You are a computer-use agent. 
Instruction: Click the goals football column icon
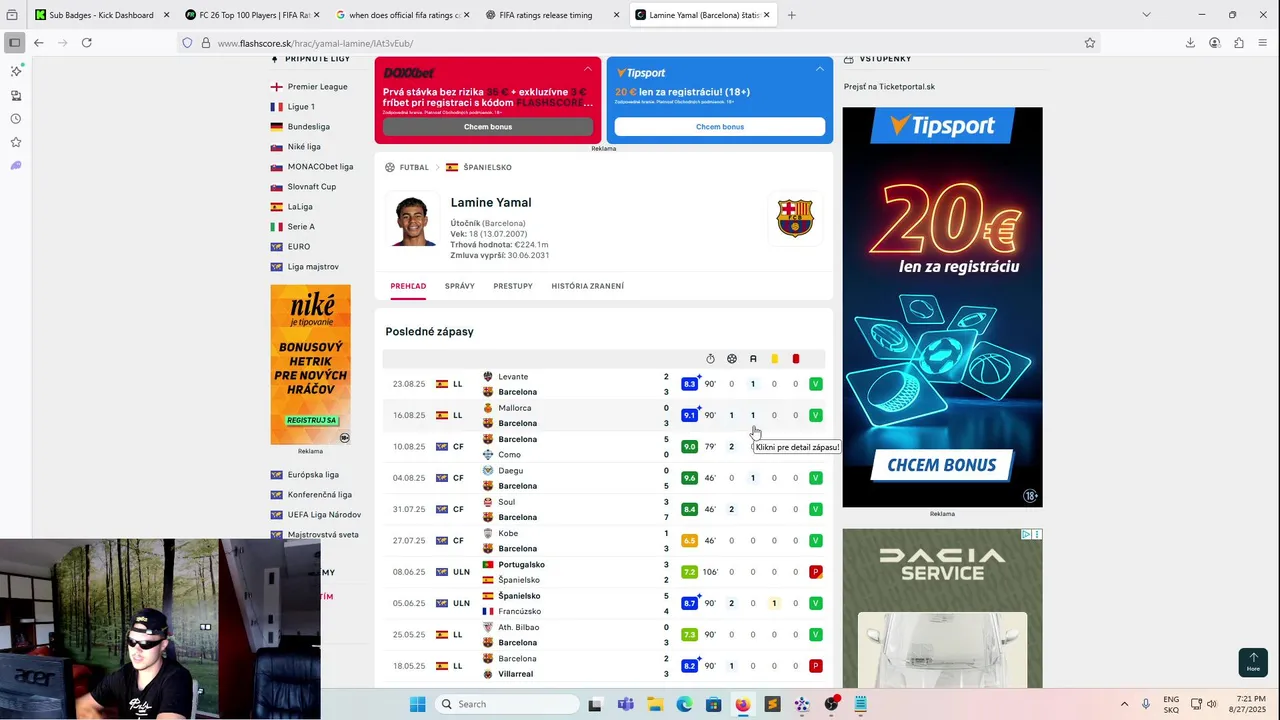tap(732, 359)
